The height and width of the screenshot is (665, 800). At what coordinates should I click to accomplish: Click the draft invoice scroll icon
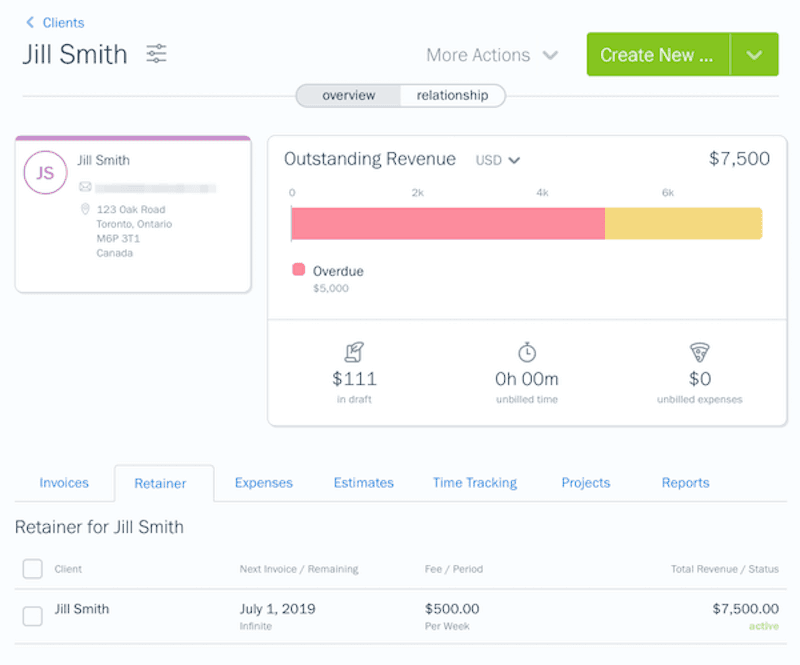pyautogui.click(x=354, y=352)
